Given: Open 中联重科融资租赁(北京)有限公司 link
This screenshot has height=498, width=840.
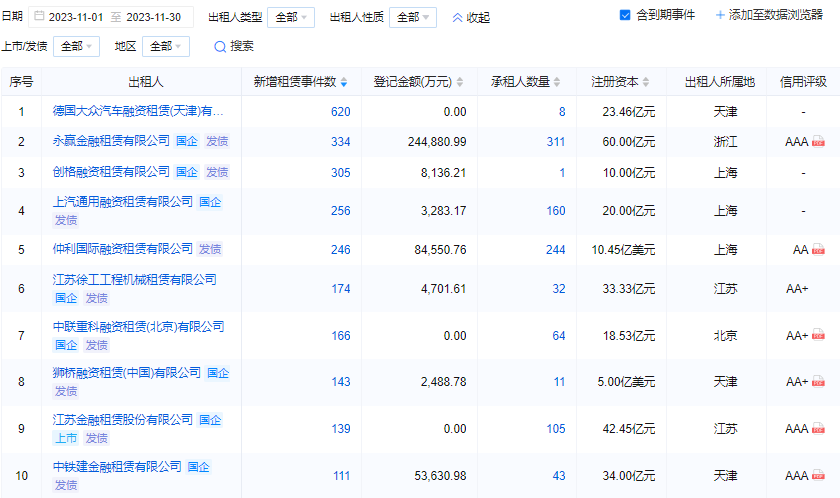Looking at the screenshot, I should (138, 327).
